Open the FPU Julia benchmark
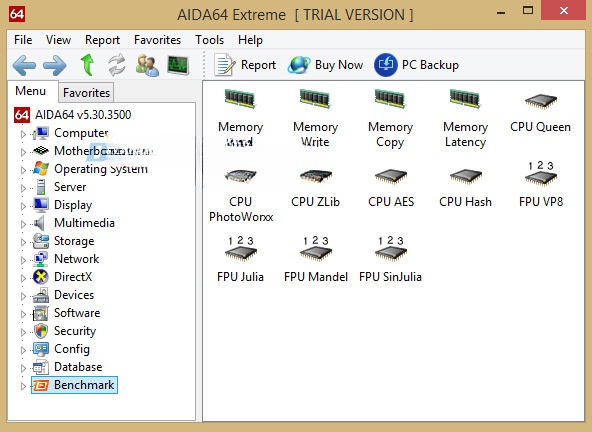Screen dimensions: 592x432 [240, 259]
